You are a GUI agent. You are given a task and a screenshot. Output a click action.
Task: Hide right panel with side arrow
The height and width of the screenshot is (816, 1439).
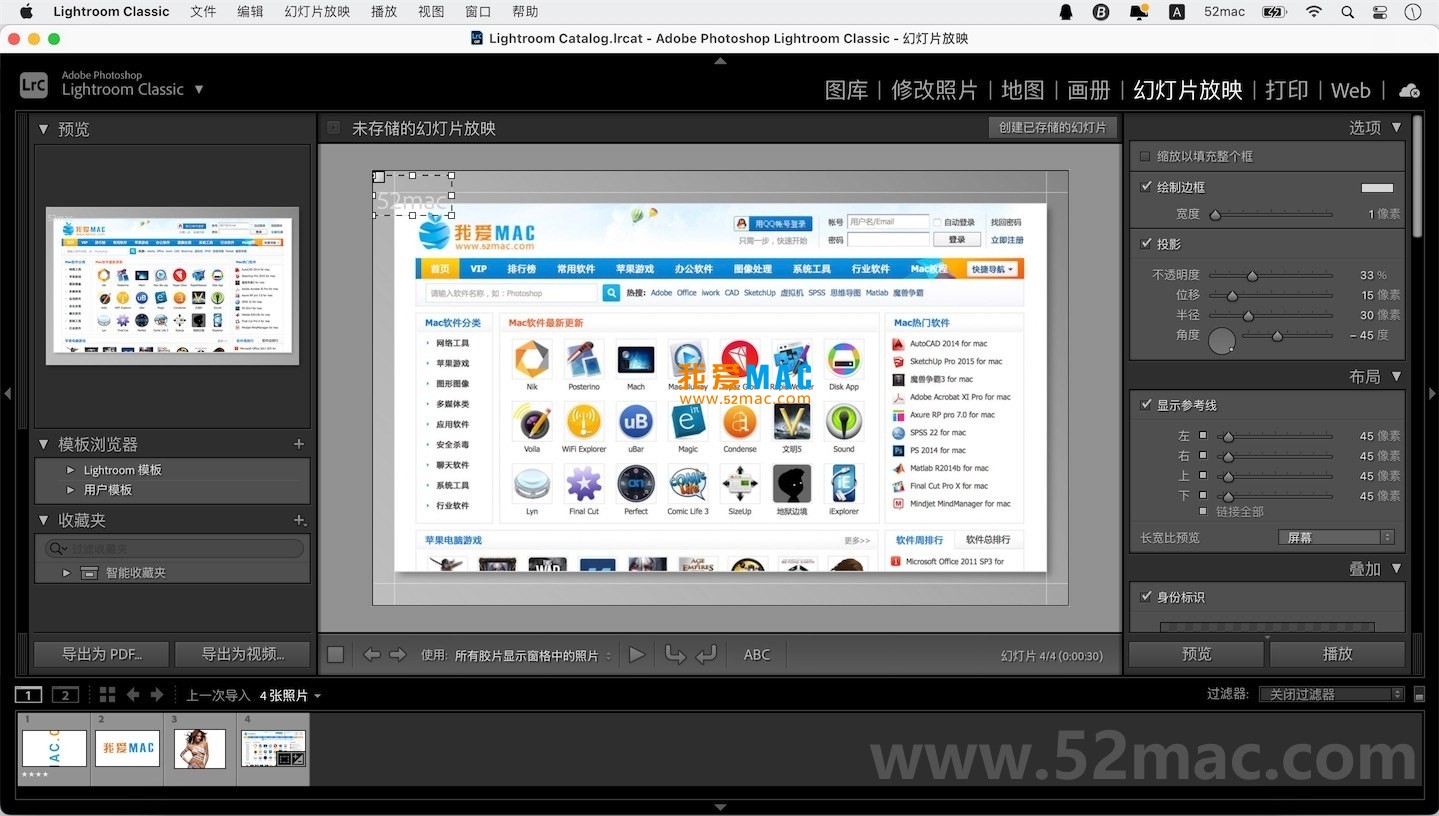[1432, 394]
